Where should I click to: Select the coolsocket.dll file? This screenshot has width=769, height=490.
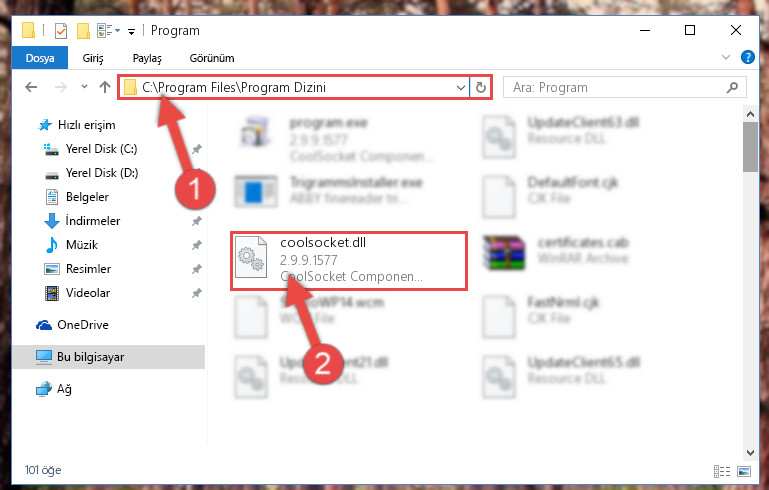click(349, 261)
